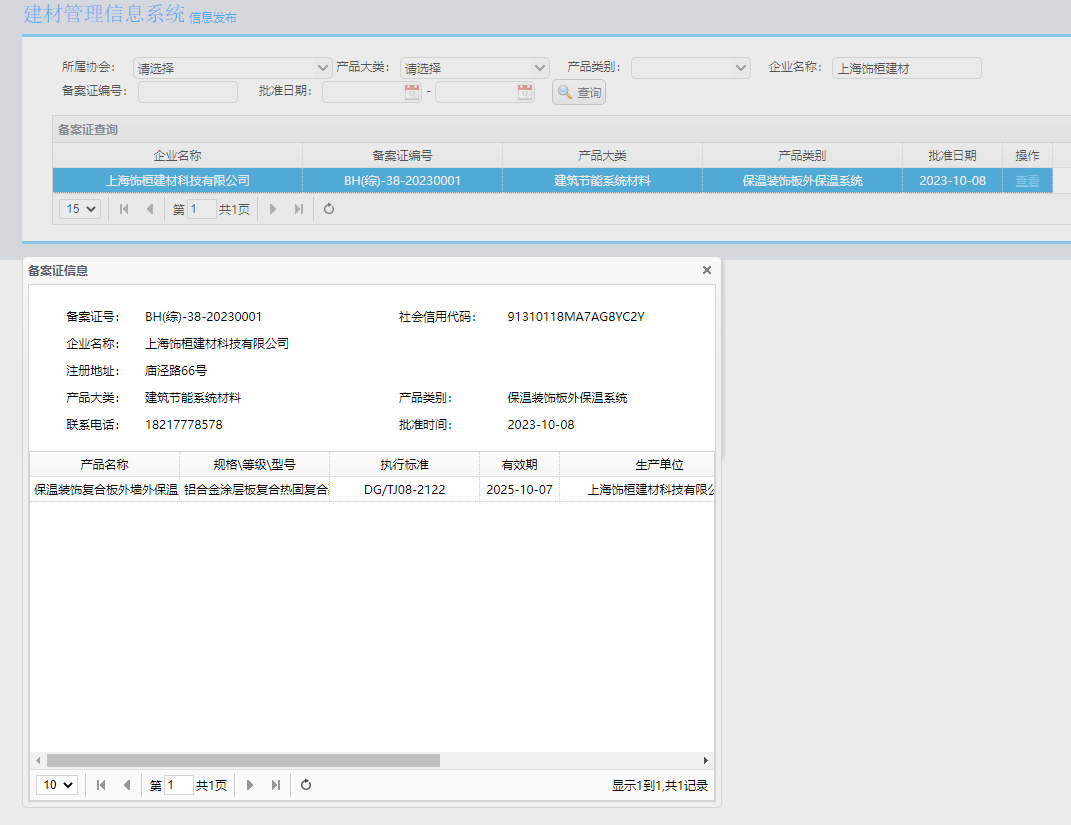Sort by 执行标准 column header
Image resolution: width=1071 pixels, height=825 pixels.
point(405,465)
